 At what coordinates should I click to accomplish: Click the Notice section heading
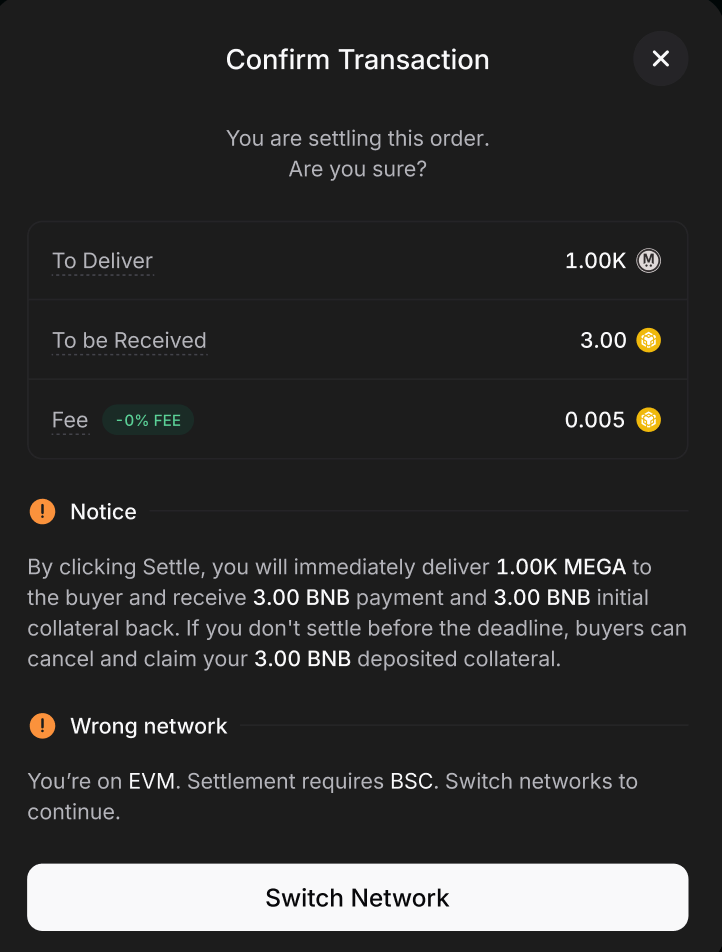103,512
